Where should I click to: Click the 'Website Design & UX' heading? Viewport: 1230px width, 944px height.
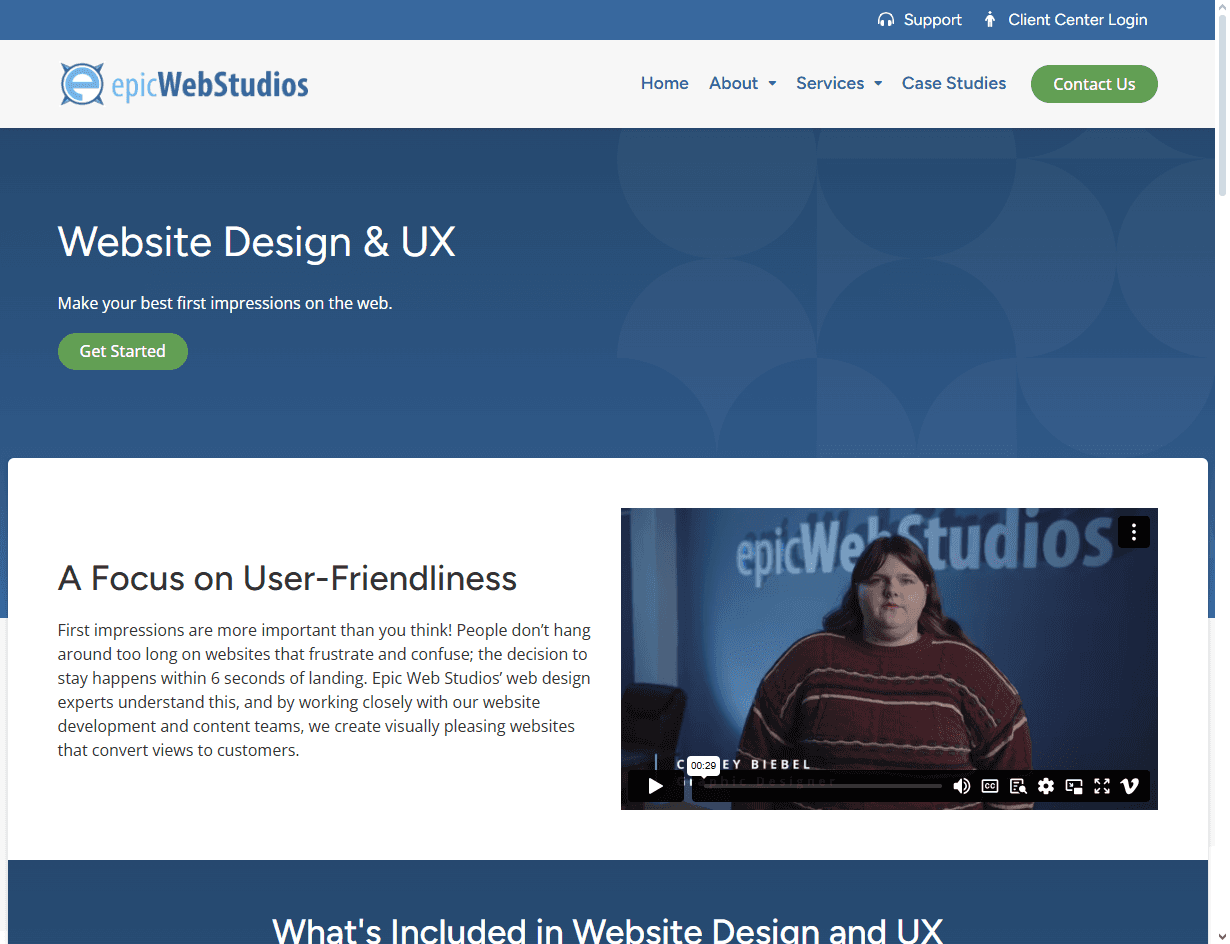(x=257, y=242)
